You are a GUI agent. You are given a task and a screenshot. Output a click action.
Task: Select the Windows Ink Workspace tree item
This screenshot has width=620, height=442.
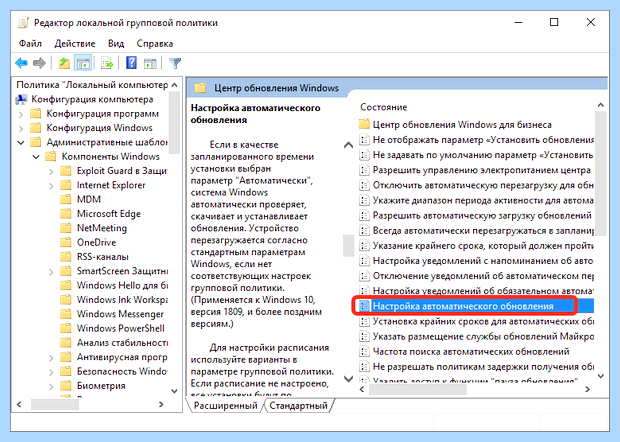pos(122,300)
